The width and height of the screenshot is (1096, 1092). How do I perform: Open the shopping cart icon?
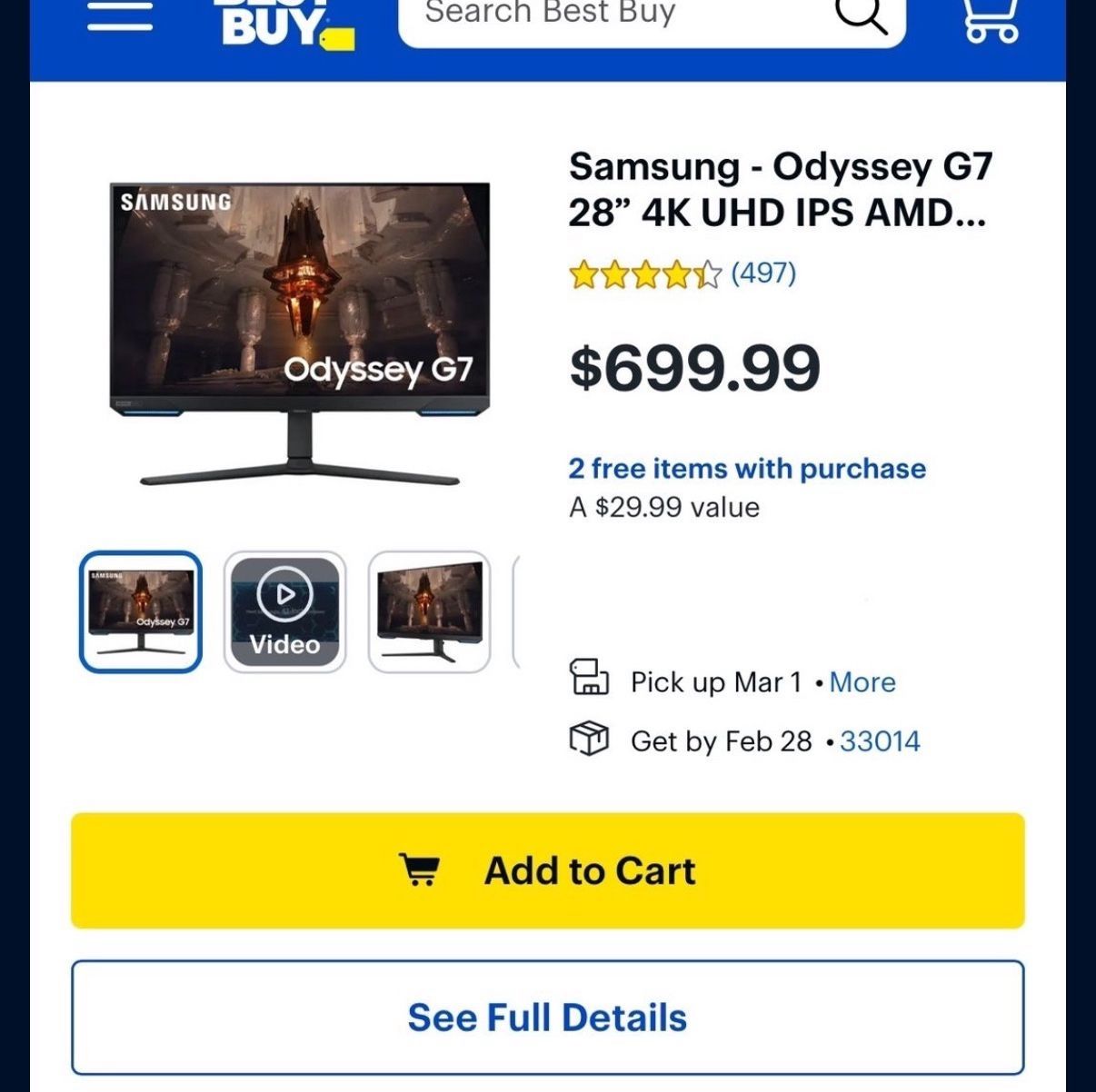pos(991,18)
